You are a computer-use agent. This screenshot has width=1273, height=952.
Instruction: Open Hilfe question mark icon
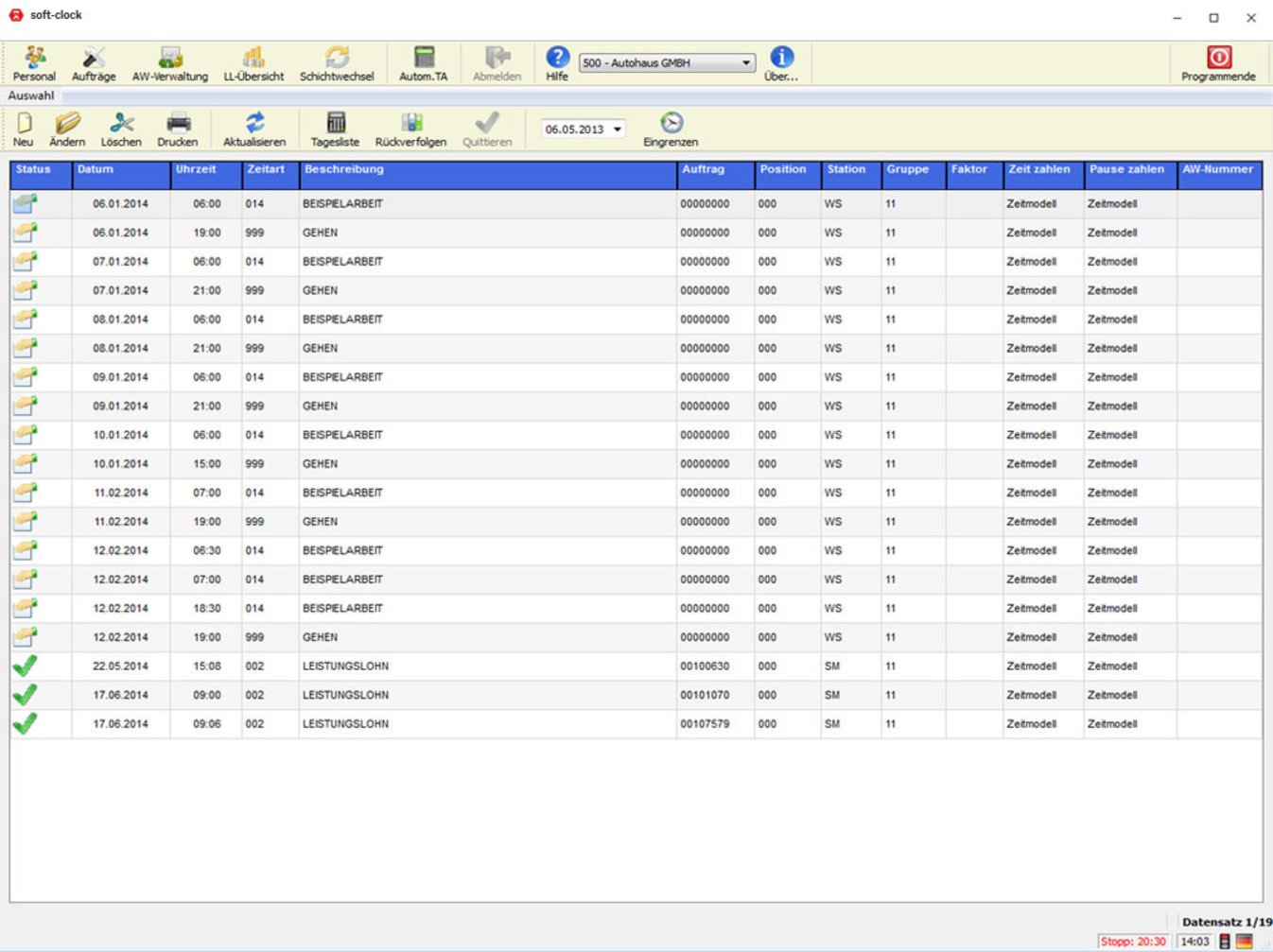[x=557, y=57]
